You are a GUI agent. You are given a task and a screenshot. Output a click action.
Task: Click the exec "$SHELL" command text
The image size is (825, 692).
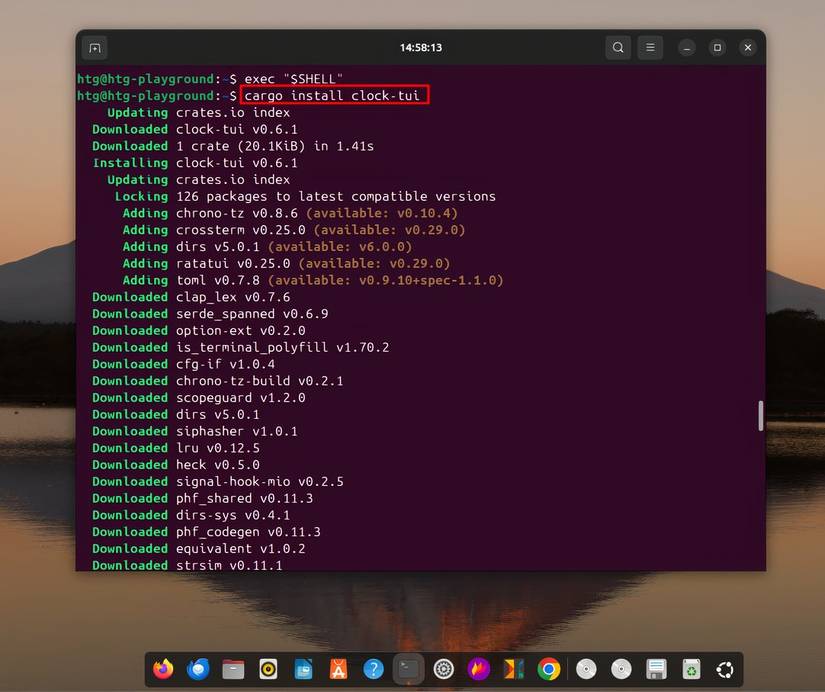tap(293, 79)
